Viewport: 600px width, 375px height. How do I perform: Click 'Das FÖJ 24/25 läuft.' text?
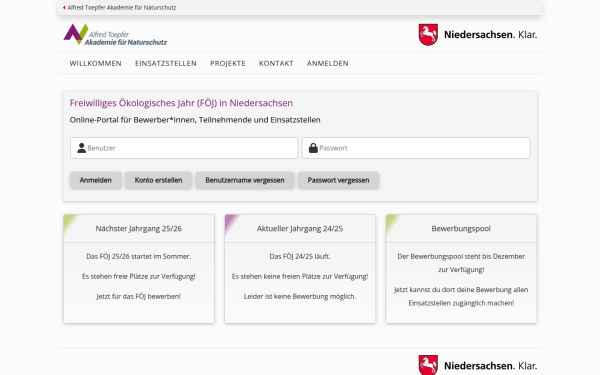point(300,257)
